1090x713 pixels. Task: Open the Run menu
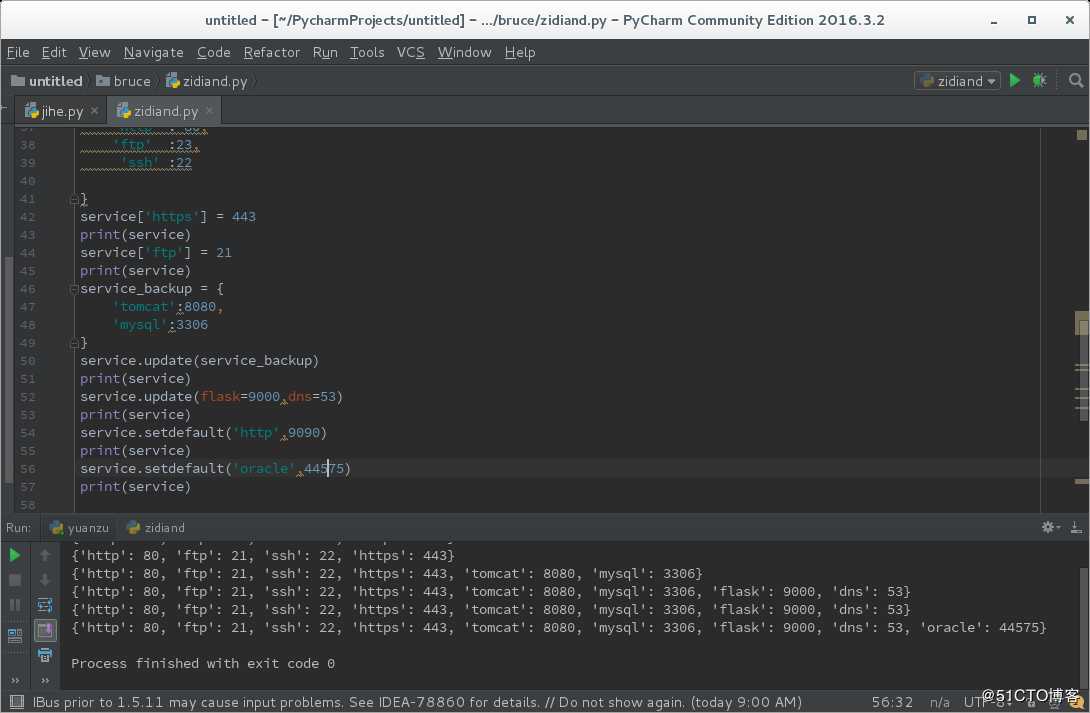coord(325,52)
